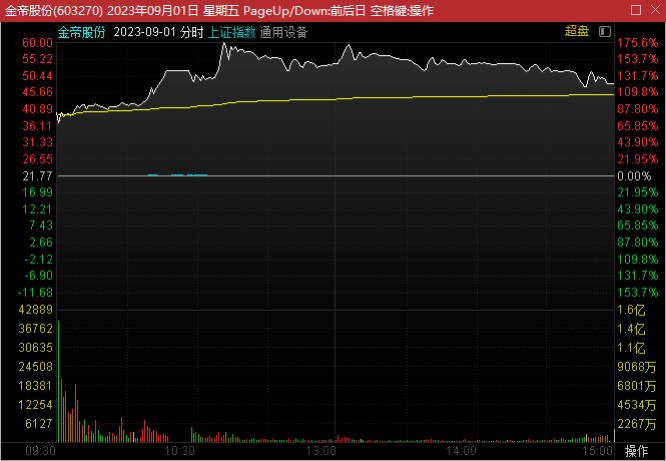The width and height of the screenshot is (666, 461).
Task: Click the 15:00 time axis label
Action: coord(597,451)
